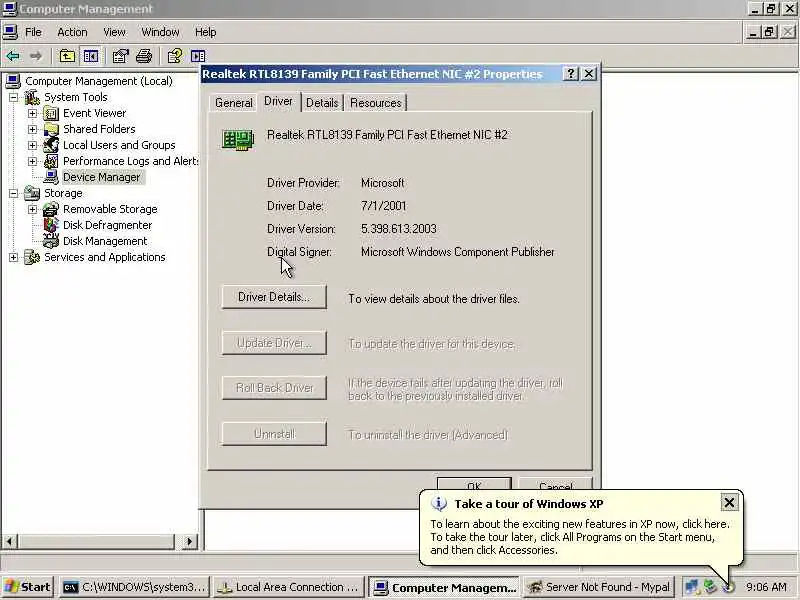This screenshot has width=800, height=600.
Task: Expand the Removable Storage node
Action: pyautogui.click(x=33, y=209)
